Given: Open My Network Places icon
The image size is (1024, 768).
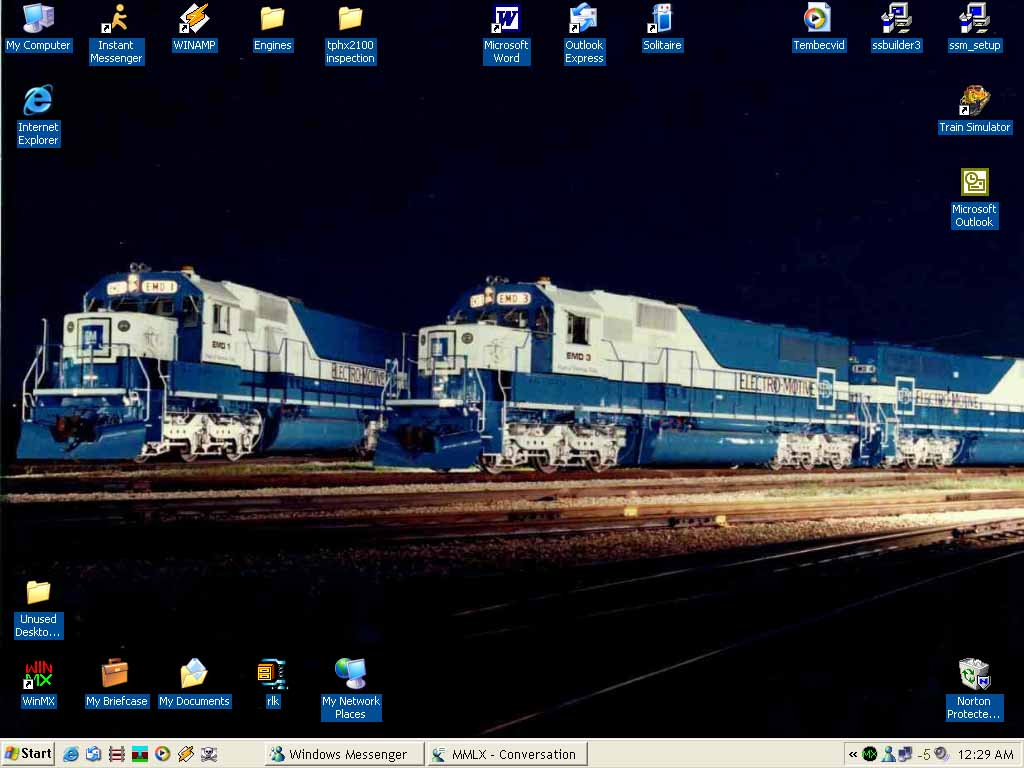Looking at the screenshot, I should (351, 690).
